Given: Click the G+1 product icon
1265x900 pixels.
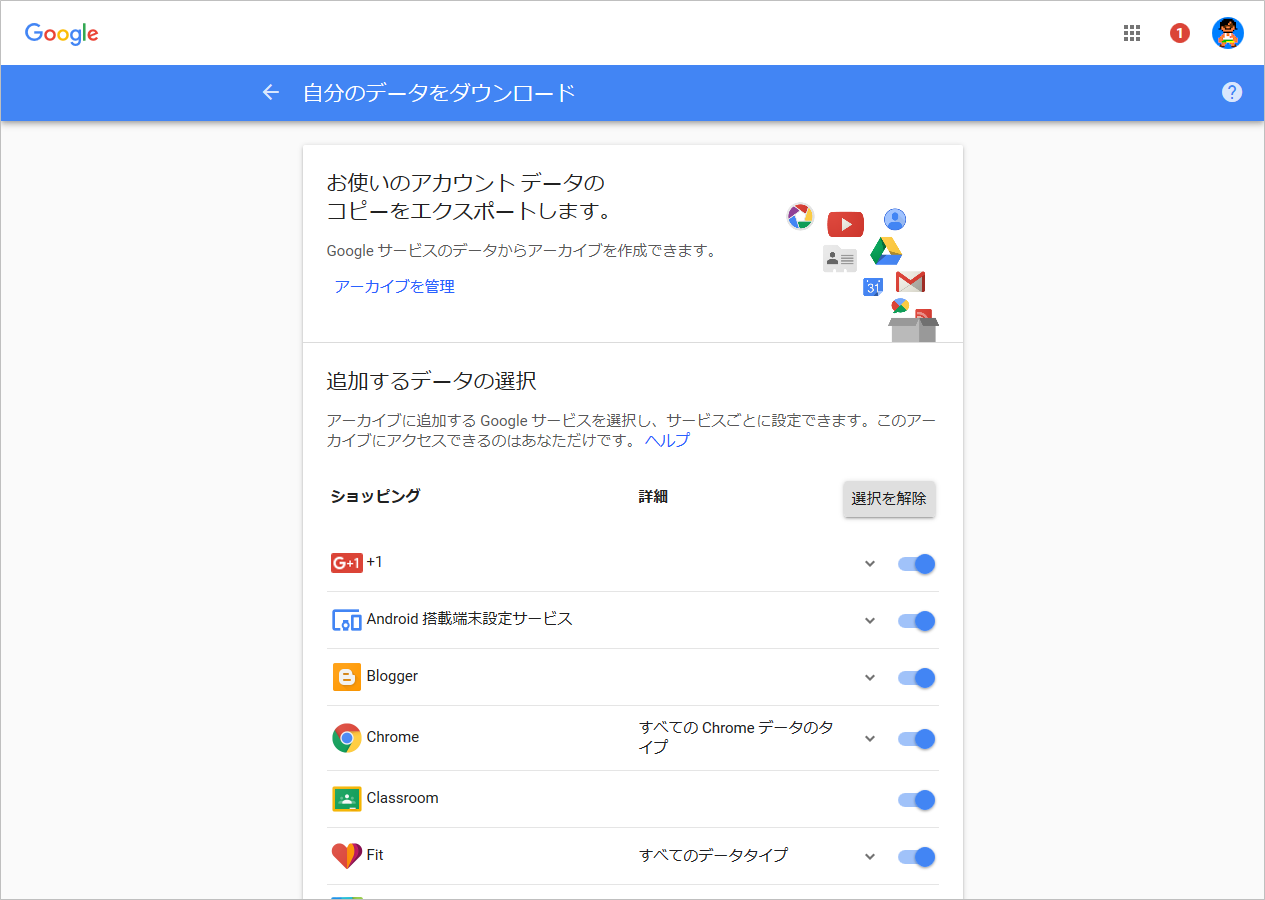Looking at the screenshot, I should pyautogui.click(x=346, y=563).
